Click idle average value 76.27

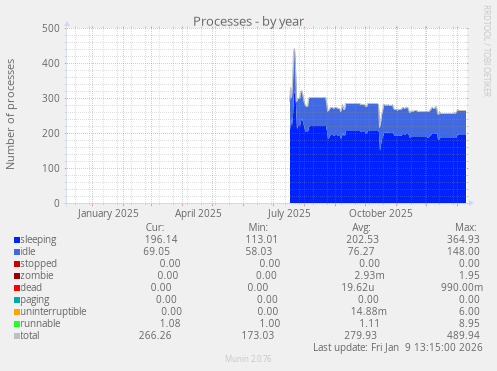pos(361,251)
